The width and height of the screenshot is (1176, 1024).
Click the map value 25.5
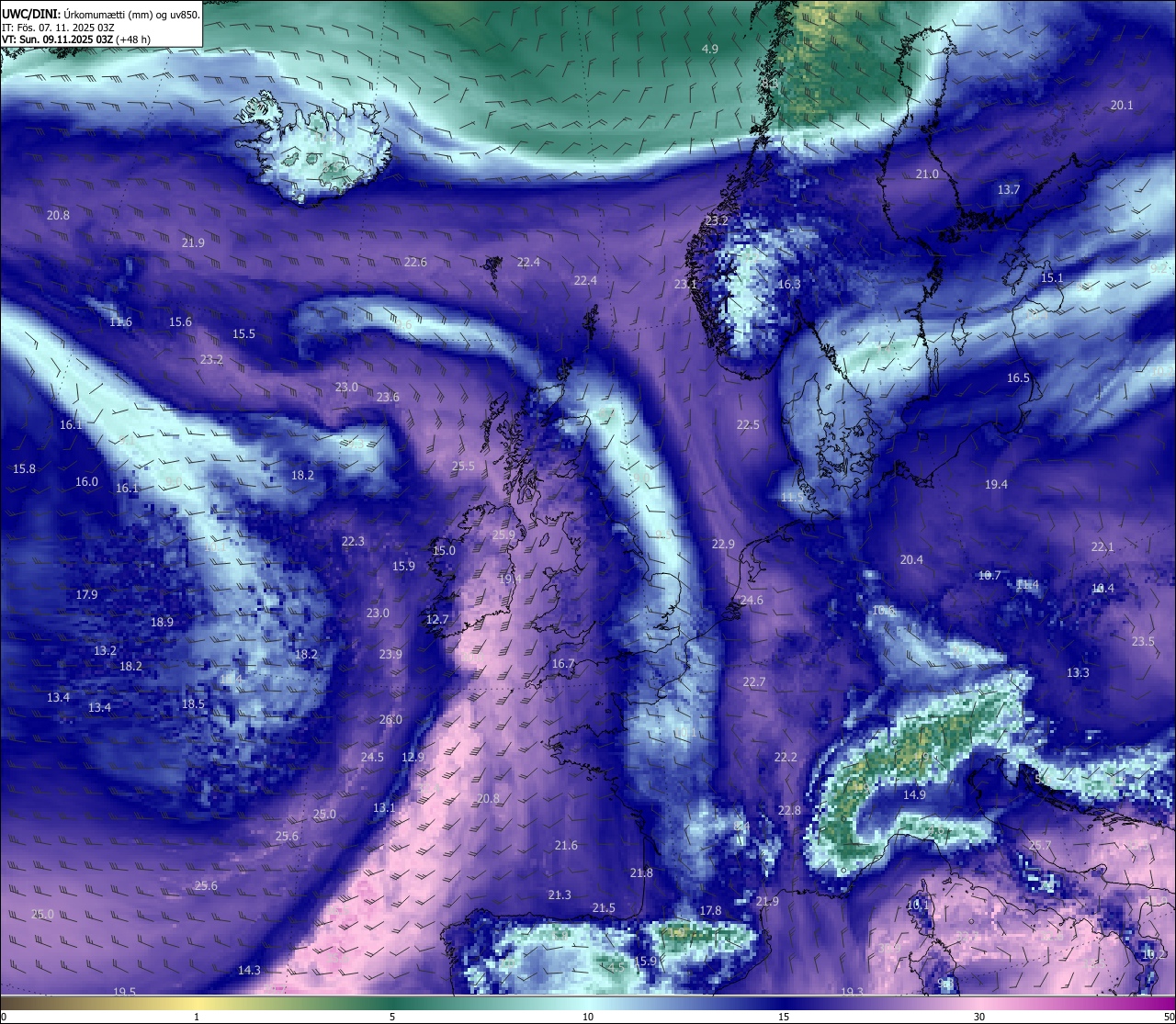coord(463,467)
